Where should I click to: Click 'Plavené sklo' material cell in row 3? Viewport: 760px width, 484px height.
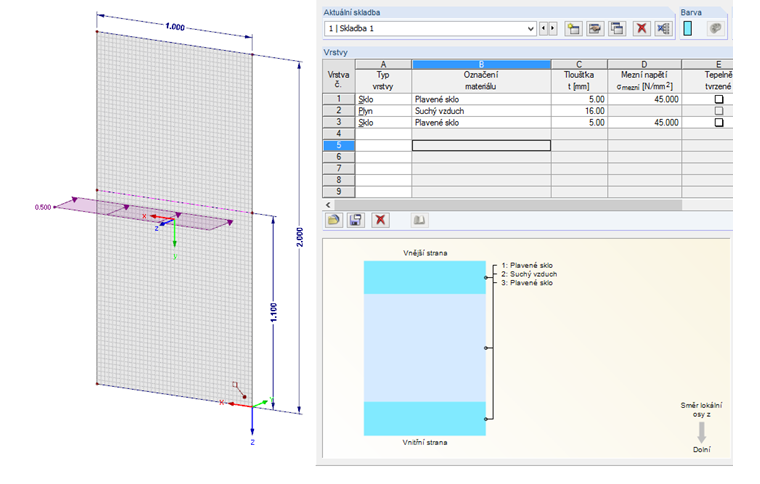pos(481,123)
